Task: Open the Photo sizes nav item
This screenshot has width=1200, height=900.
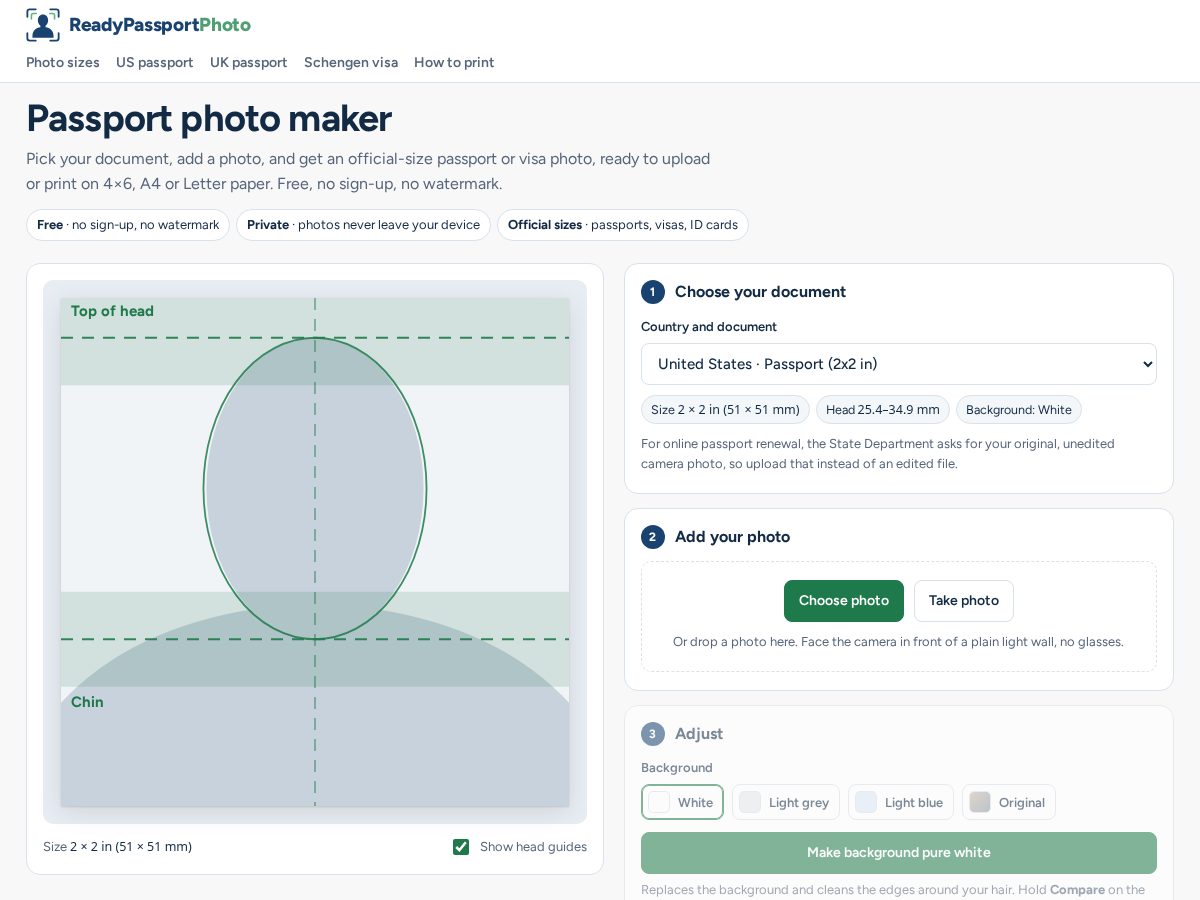Action: (63, 62)
